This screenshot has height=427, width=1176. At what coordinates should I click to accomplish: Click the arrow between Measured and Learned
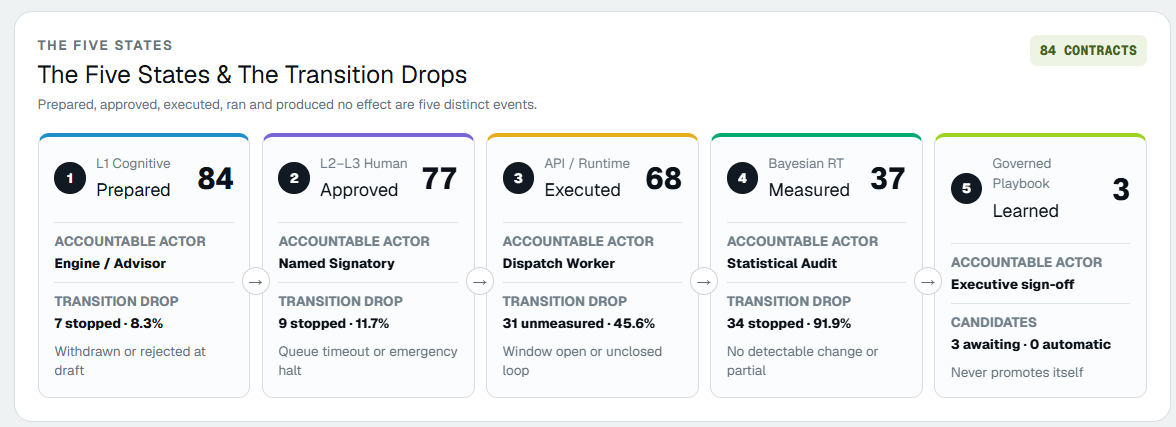pos(928,282)
